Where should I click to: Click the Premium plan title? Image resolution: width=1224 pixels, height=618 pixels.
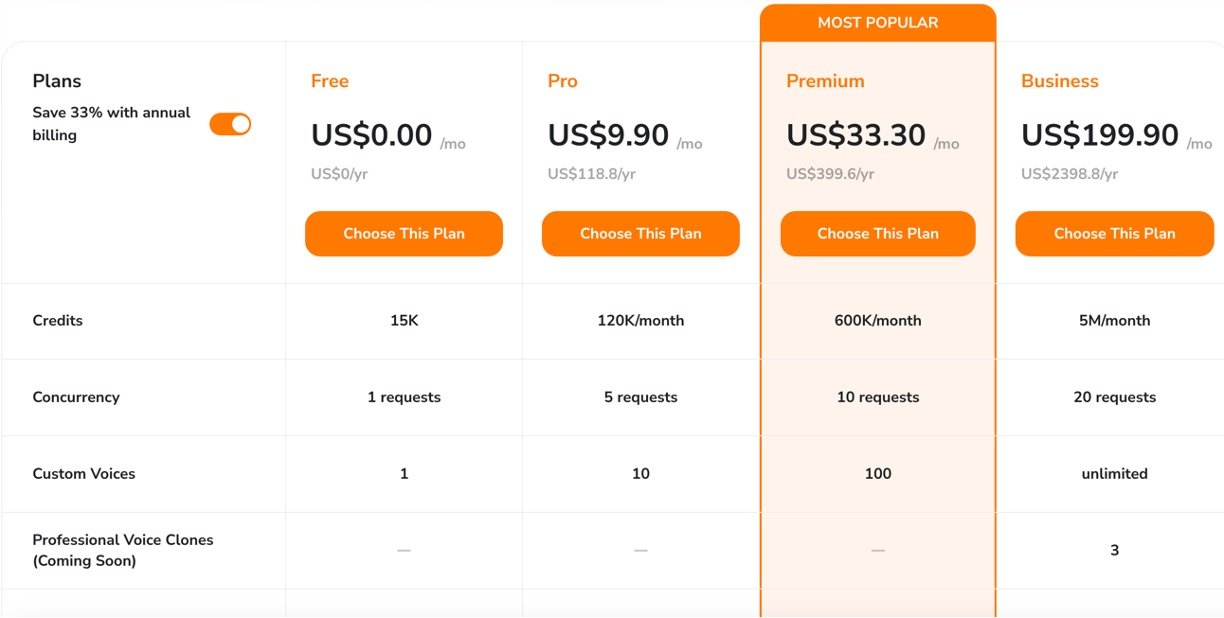click(825, 81)
